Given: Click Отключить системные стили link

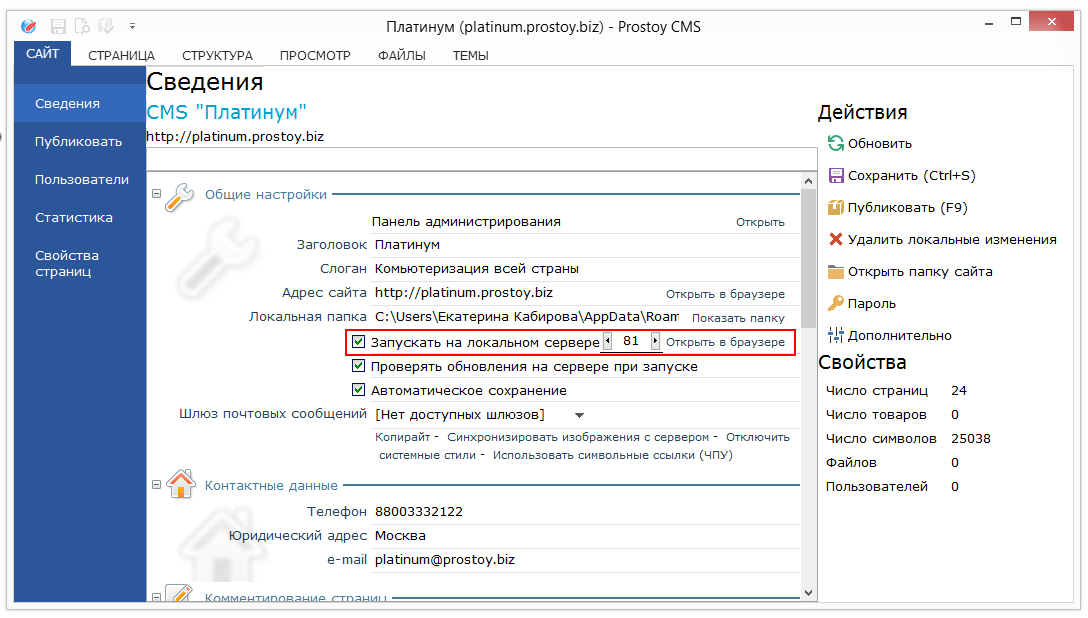Looking at the screenshot, I should tap(758, 437).
